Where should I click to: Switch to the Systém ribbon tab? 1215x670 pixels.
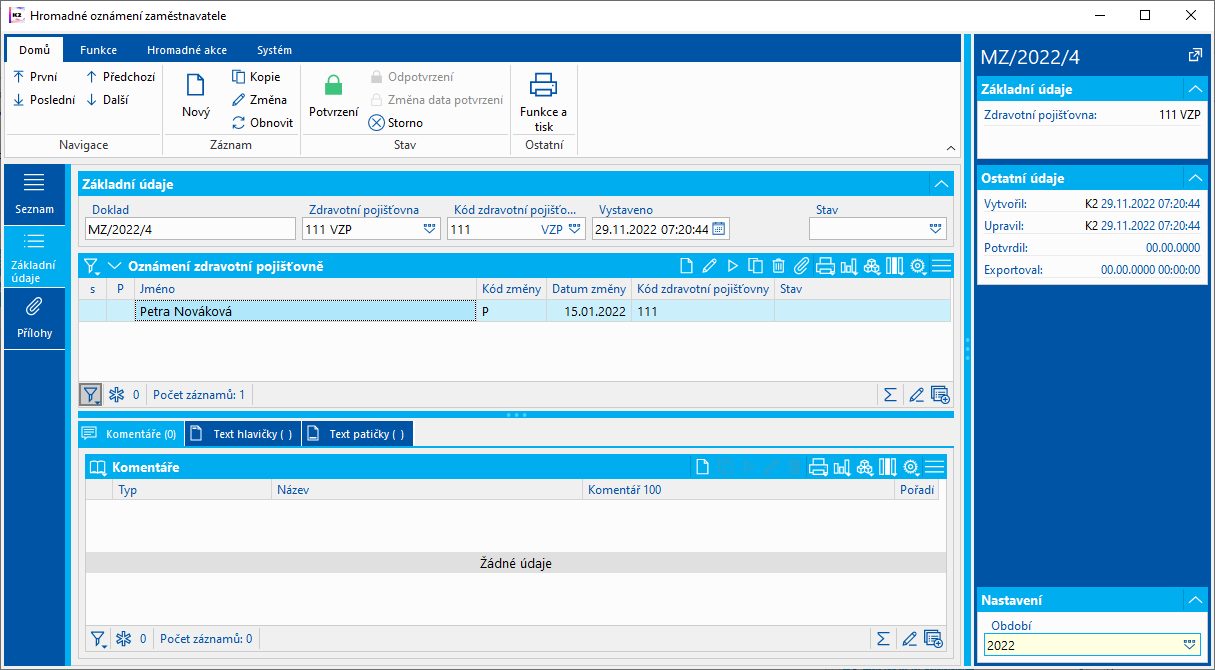[x=274, y=50]
